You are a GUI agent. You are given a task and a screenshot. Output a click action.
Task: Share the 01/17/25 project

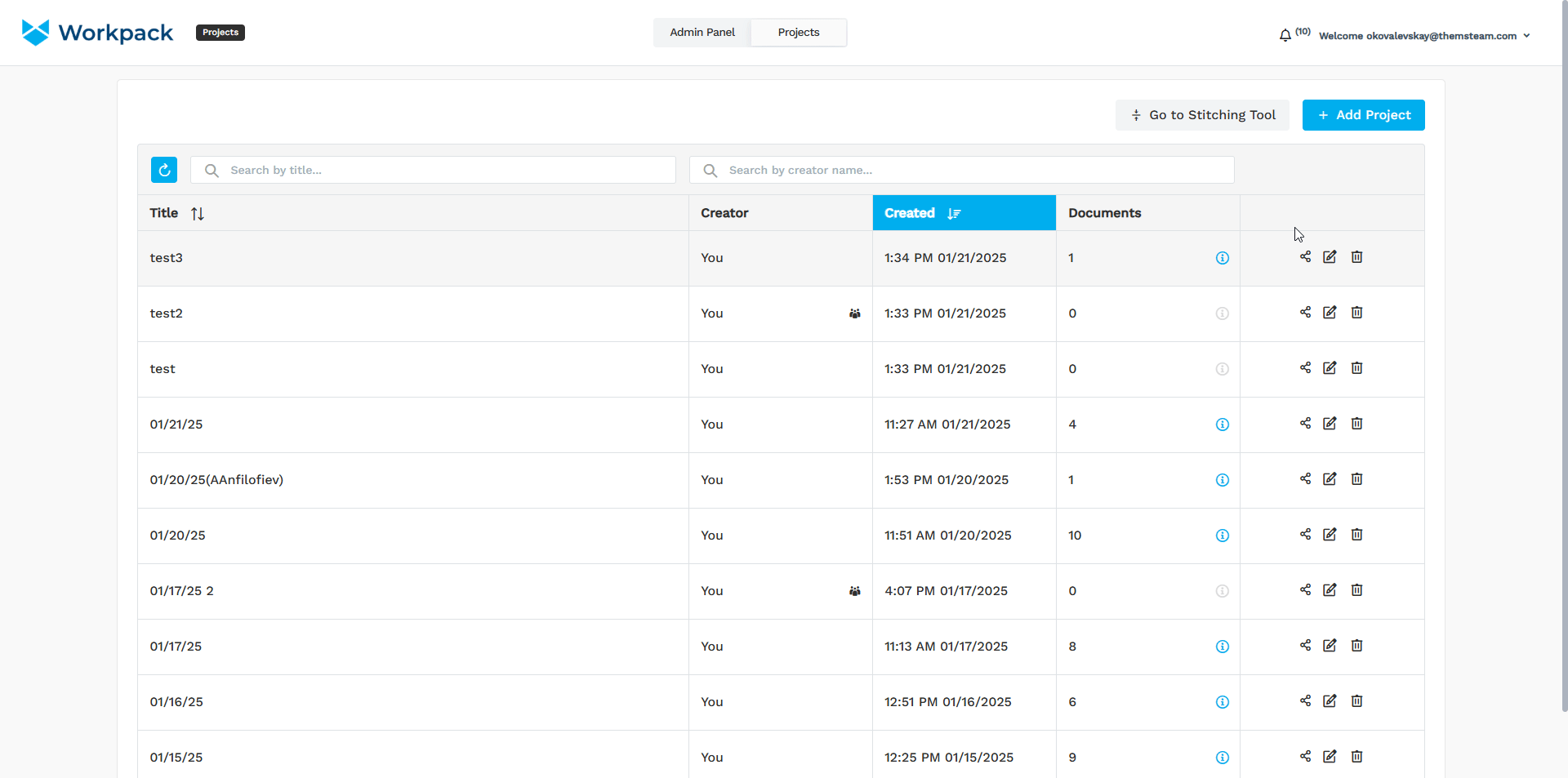click(x=1305, y=646)
